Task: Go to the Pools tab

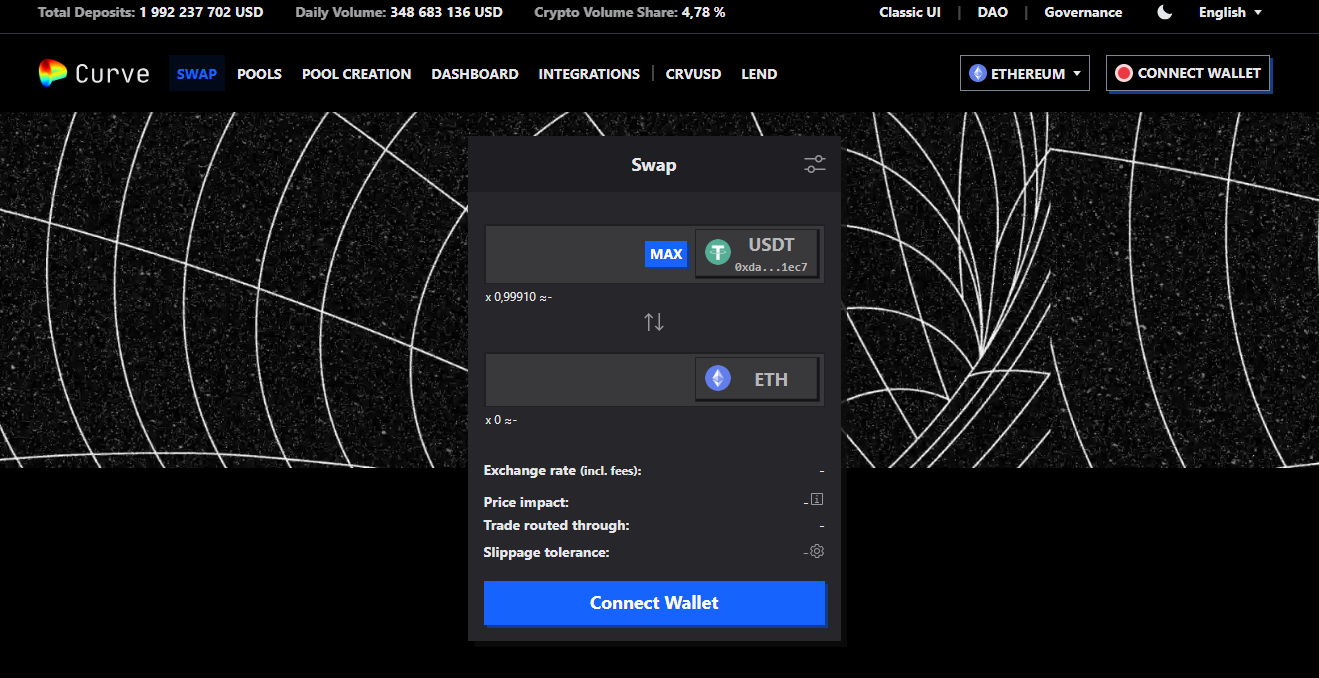Action: (x=259, y=74)
